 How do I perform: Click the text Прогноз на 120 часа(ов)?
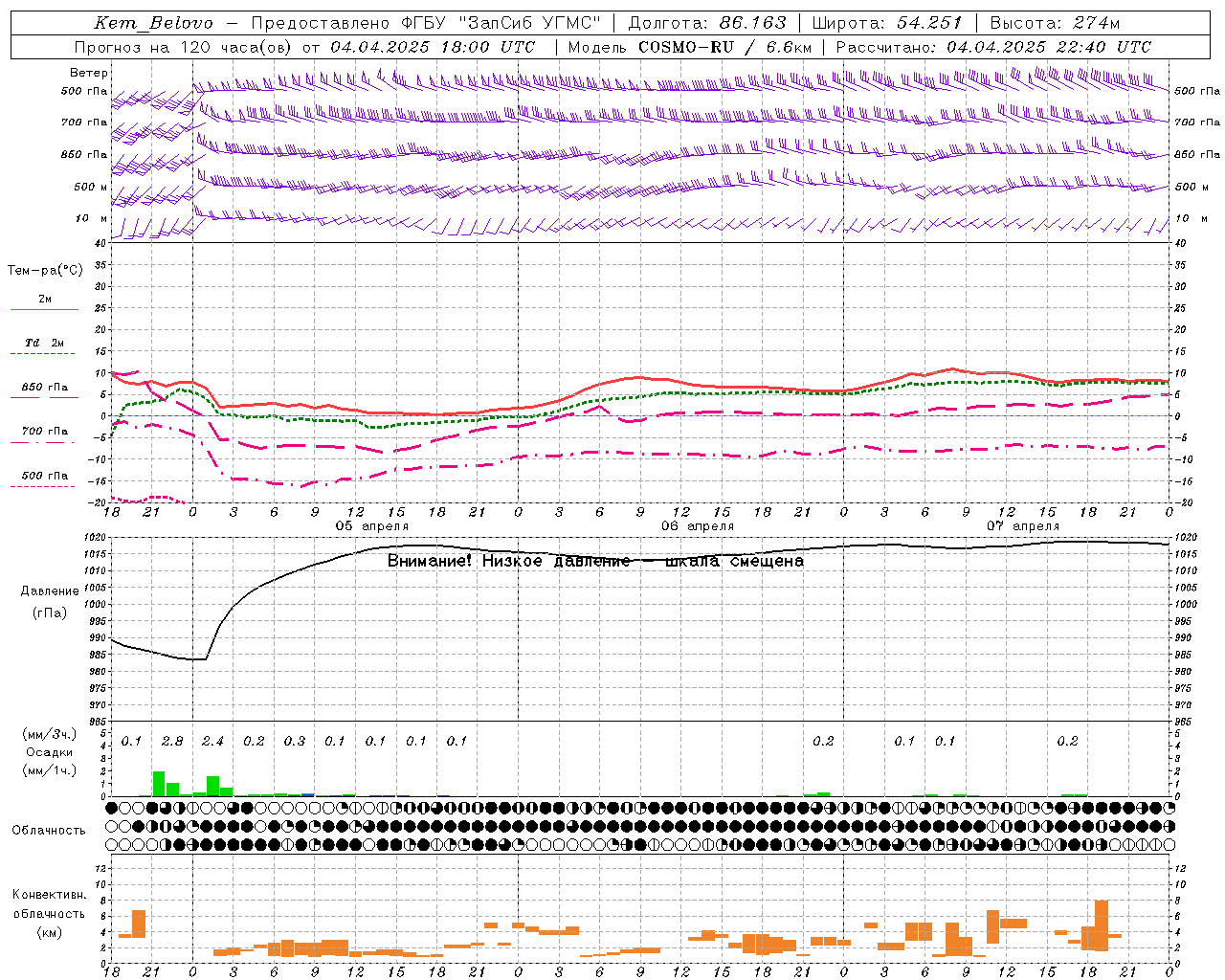184,47
